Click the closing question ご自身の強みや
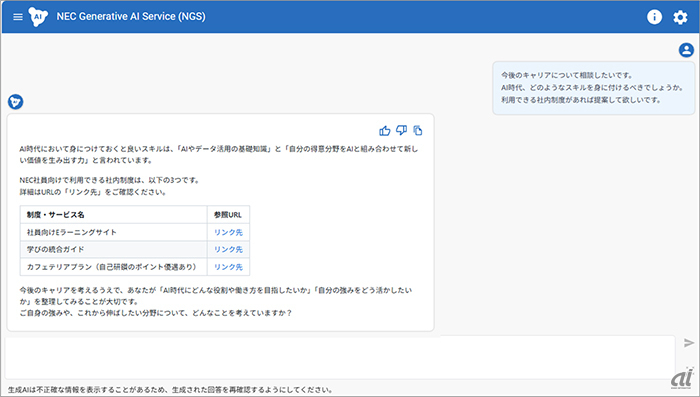Image resolution: width=700 pixels, height=397 pixels. click(156, 313)
